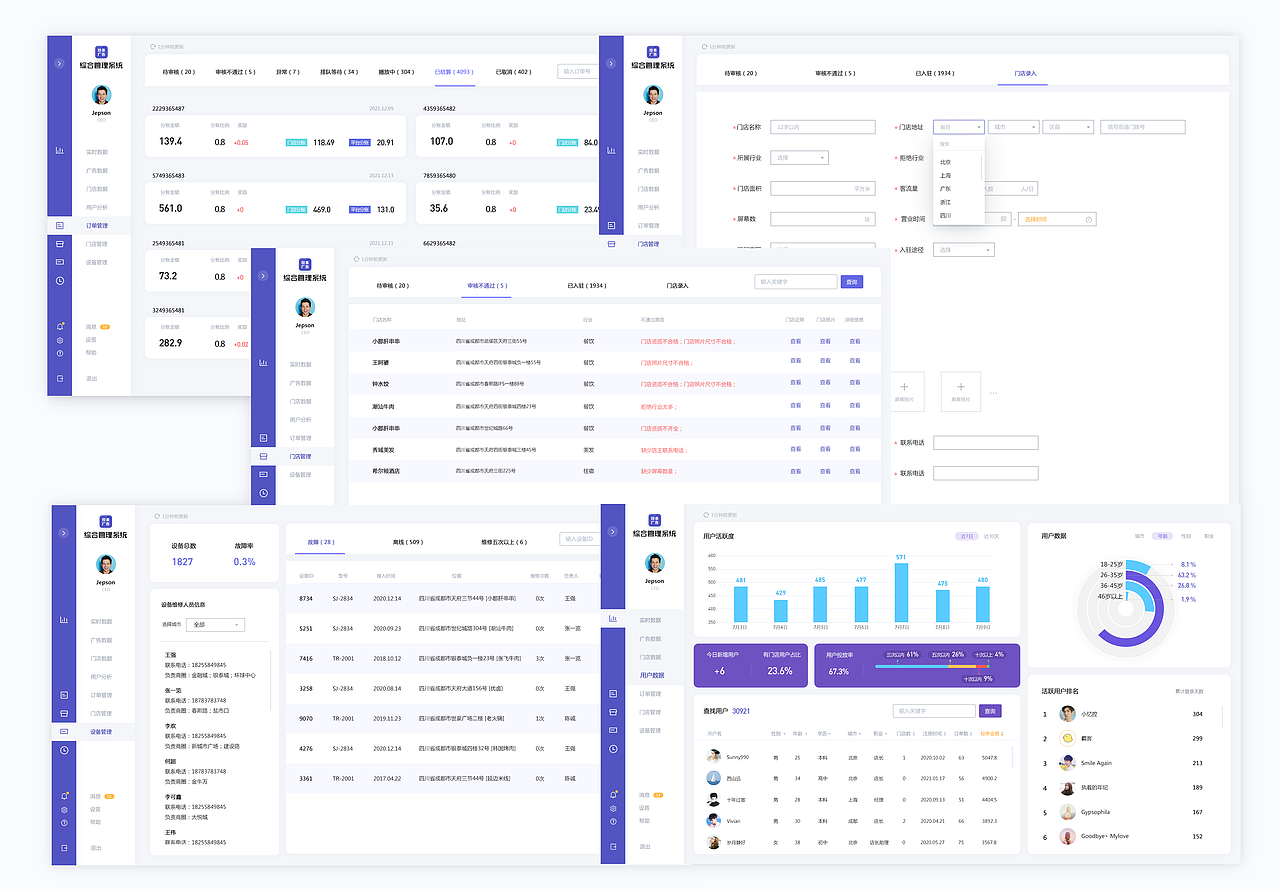Switch user data chart to 城市

pyautogui.click(x=1140, y=536)
